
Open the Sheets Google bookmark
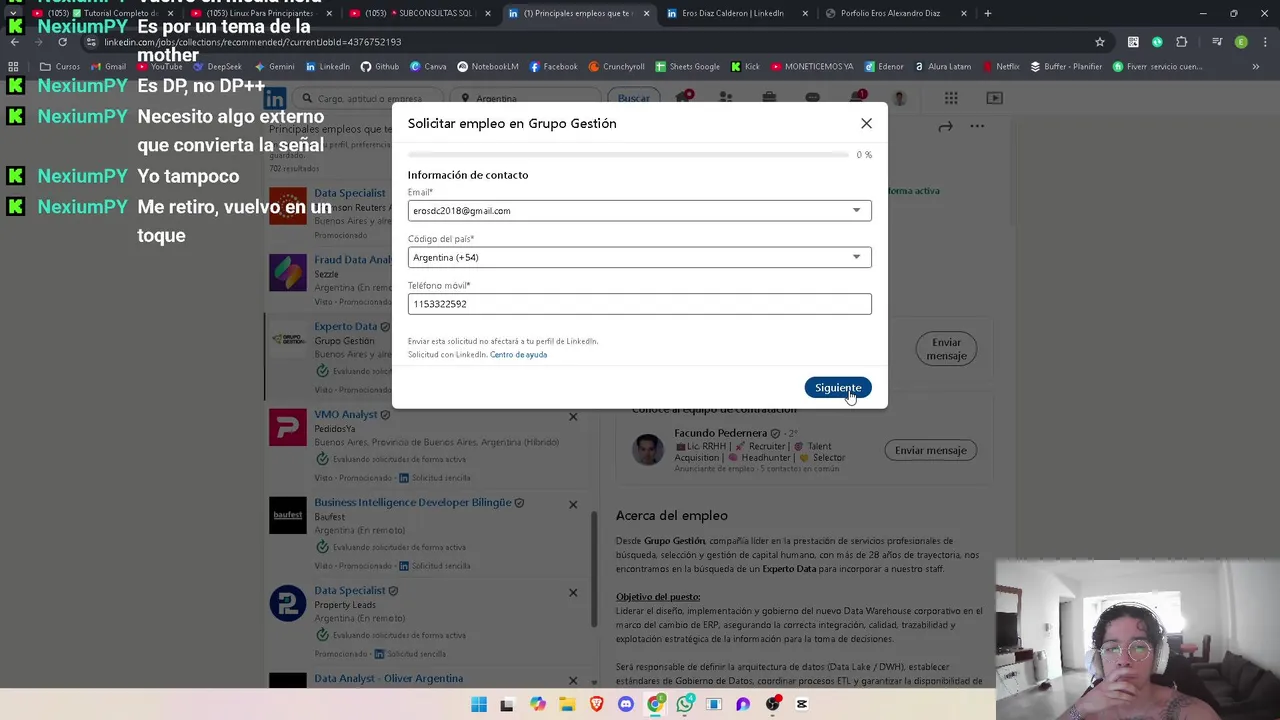click(687, 67)
